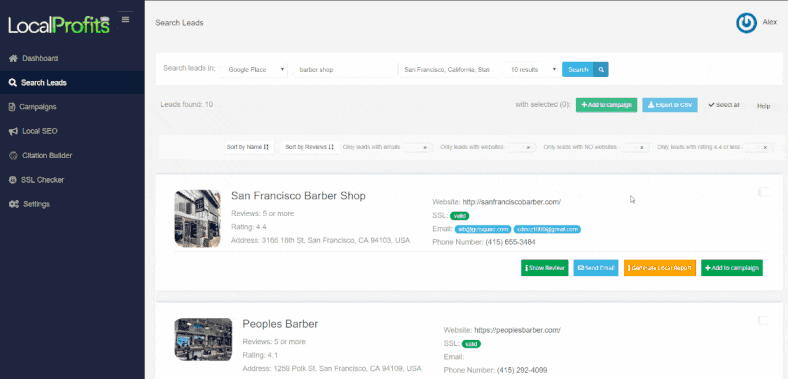
Task: Click the LocalProfits logo
Action: [58, 25]
